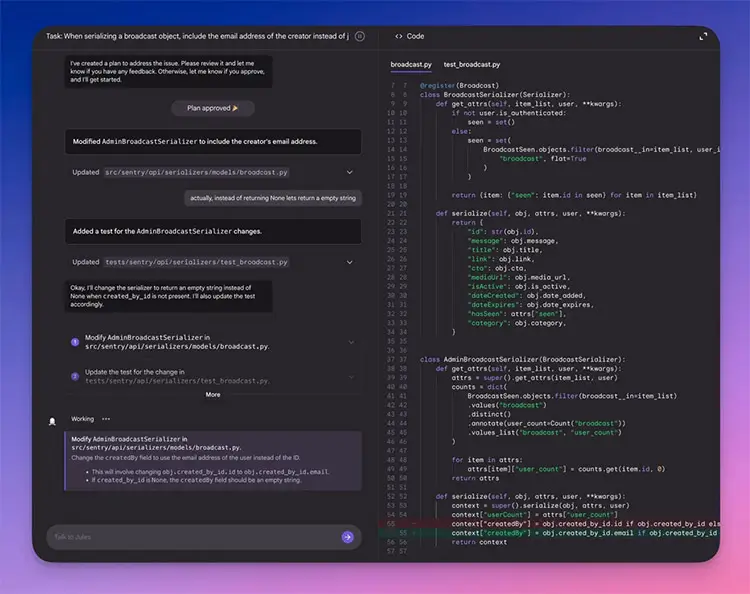This screenshot has width=750, height=594.
Task: Select the 'Added a test for the AdminBroadcastSerializer' message
Action: pyautogui.click(x=213, y=231)
